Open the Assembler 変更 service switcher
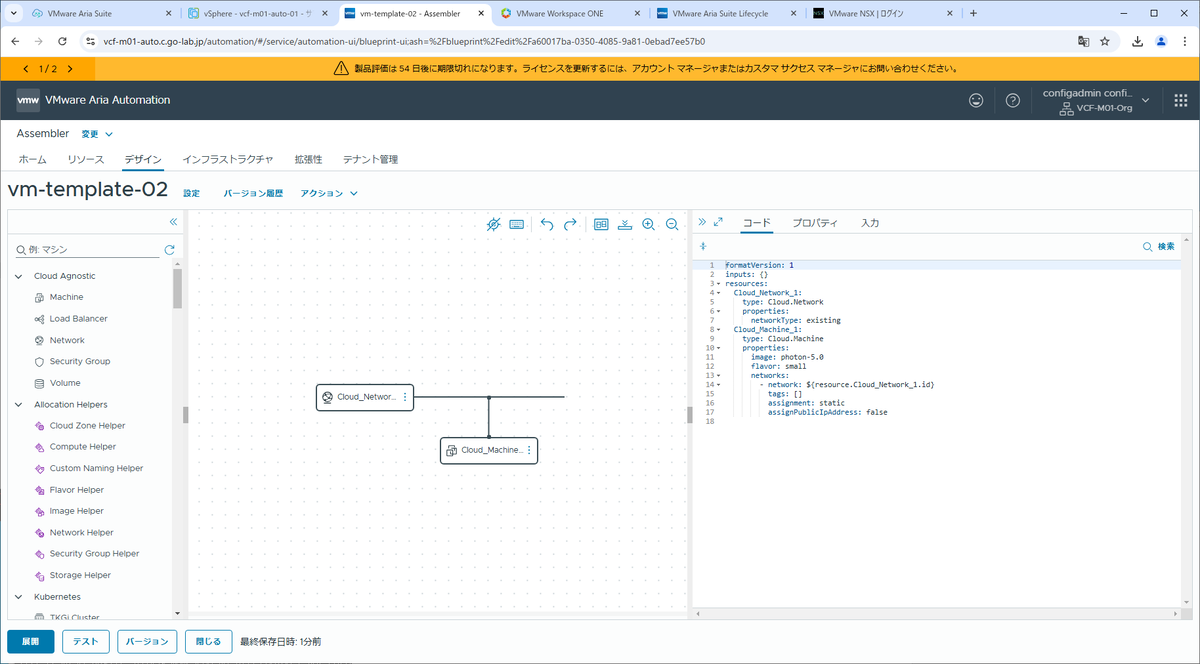The width and height of the screenshot is (1200, 664). coord(97,134)
